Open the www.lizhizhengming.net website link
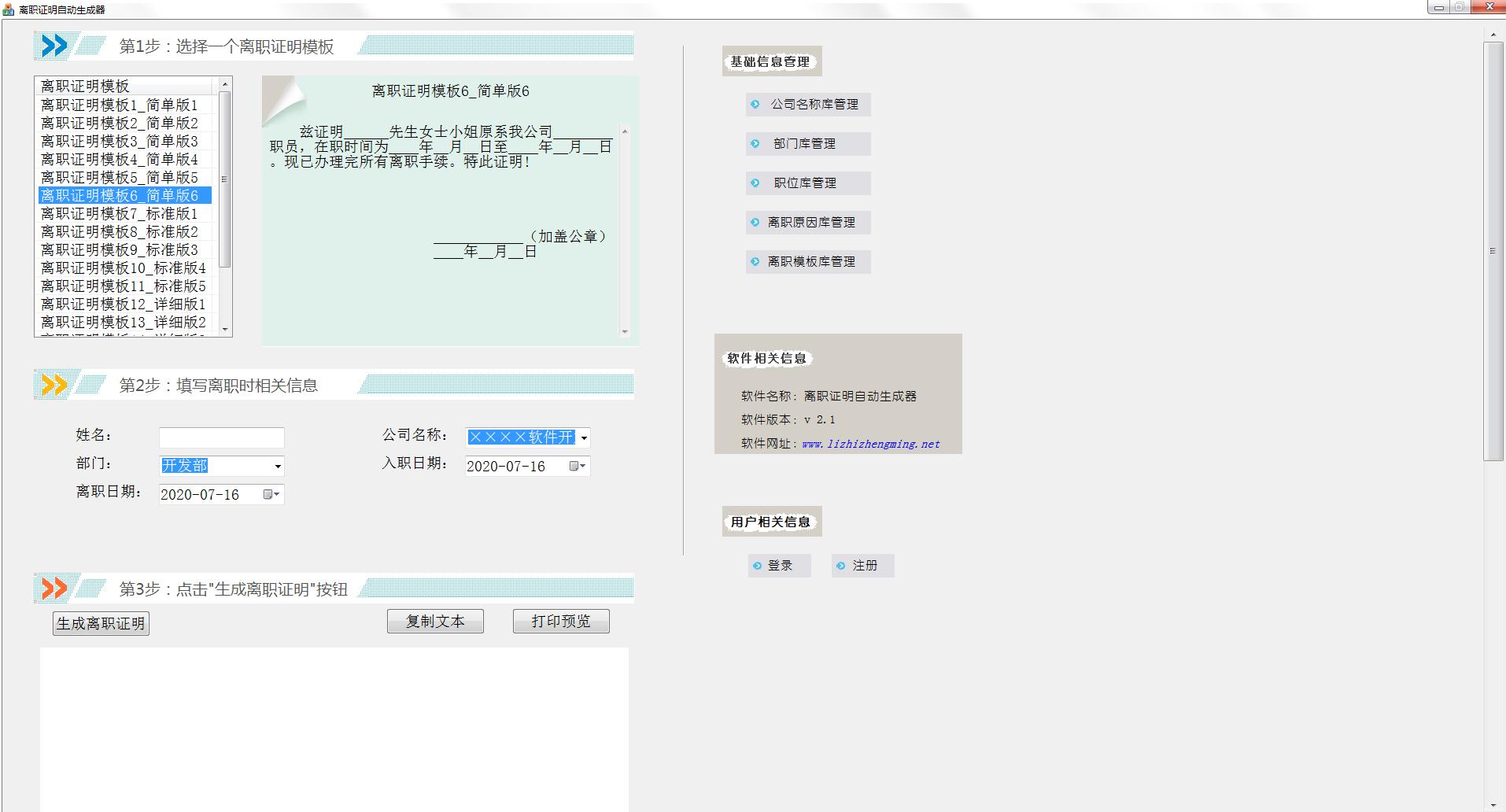Image resolution: width=1506 pixels, height=812 pixels. 869,444
